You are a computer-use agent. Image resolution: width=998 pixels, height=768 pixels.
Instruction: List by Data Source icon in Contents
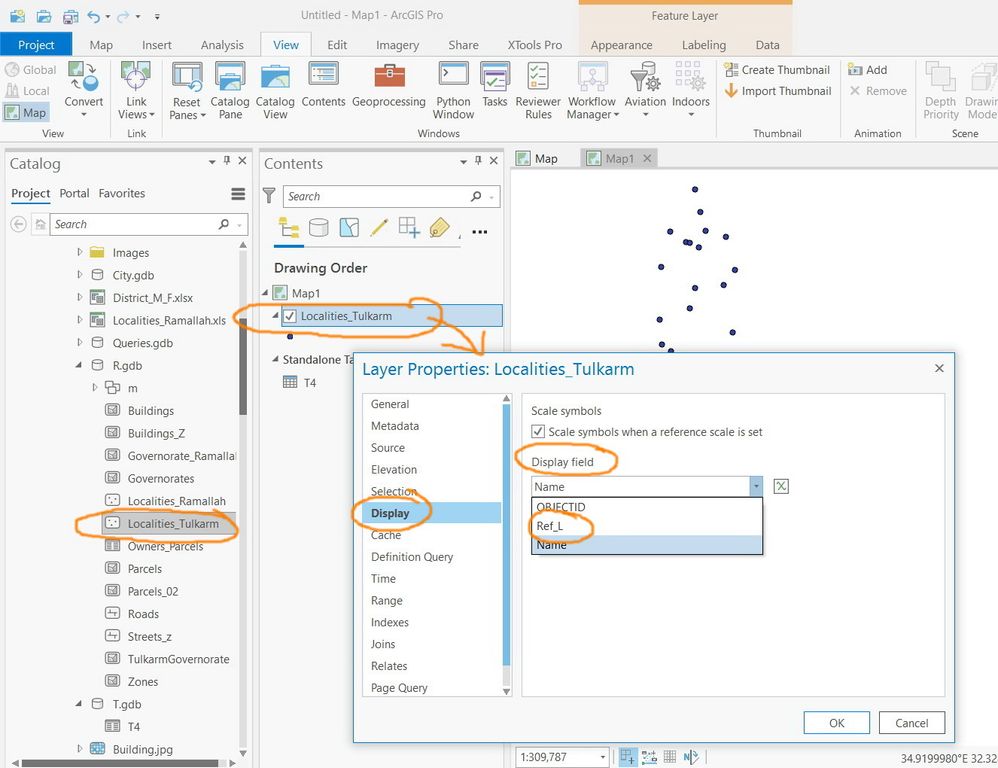coord(318,227)
